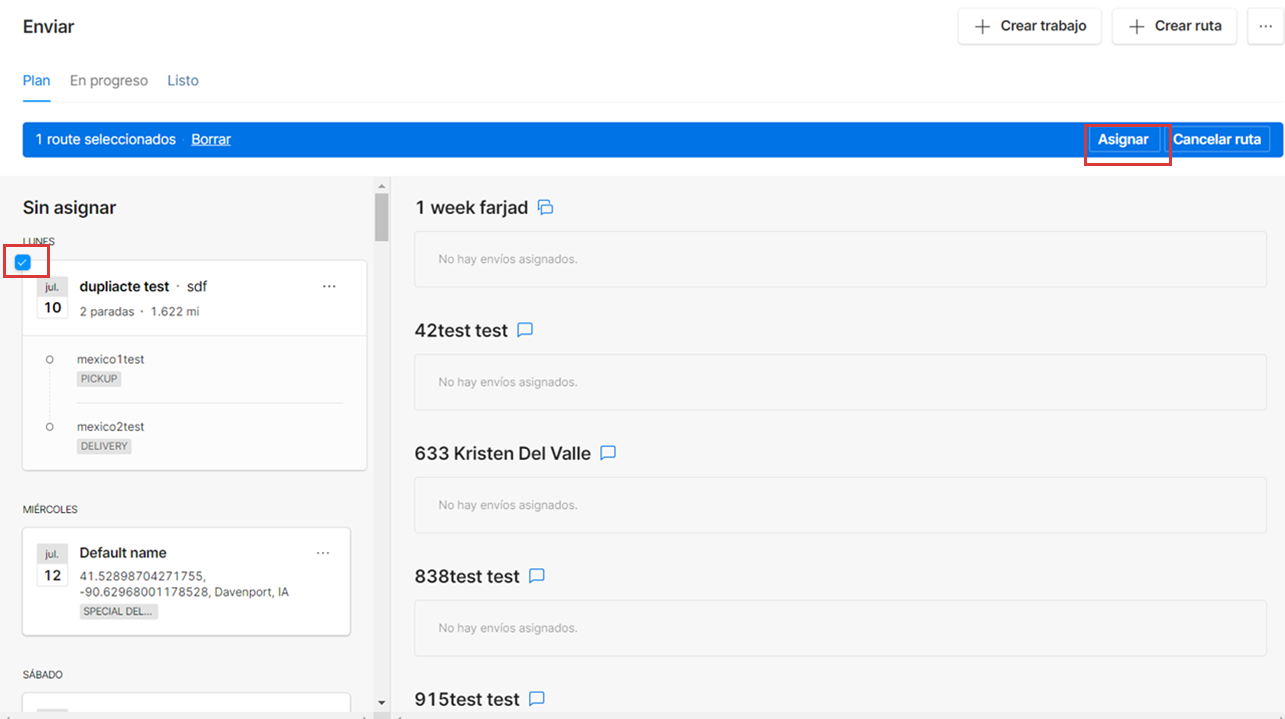This screenshot has width=1285, height=719.
Task: Click the scroll down arrow in unassigned panel
Action: 381,702
